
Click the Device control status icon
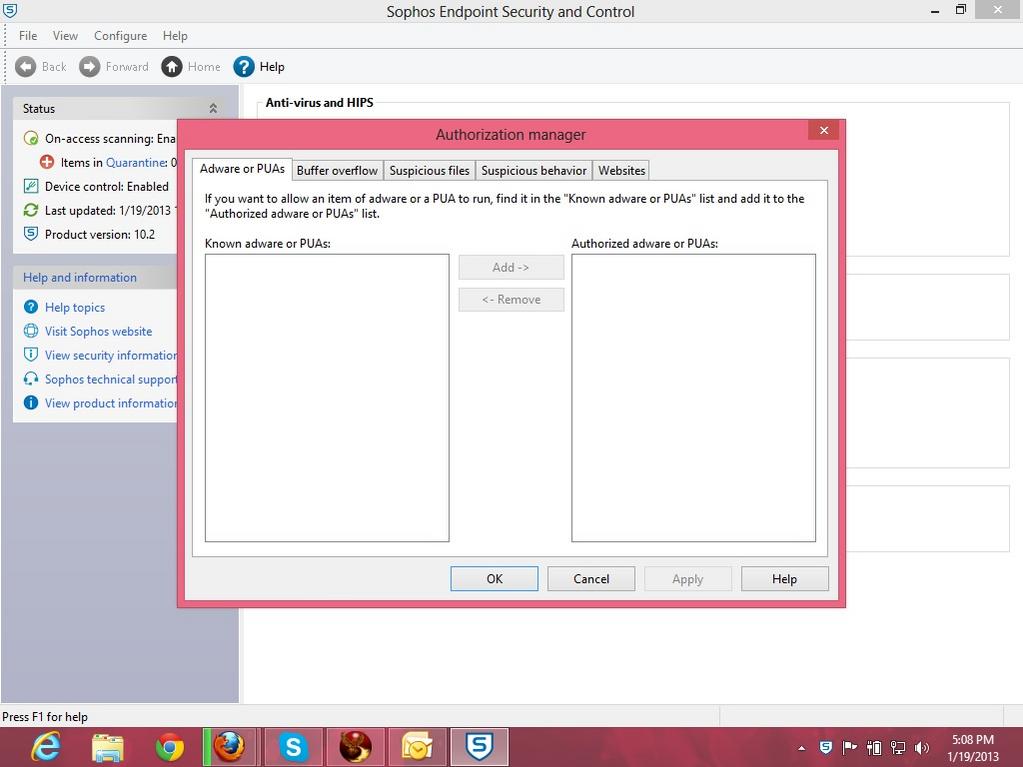[x=31, y=186]
